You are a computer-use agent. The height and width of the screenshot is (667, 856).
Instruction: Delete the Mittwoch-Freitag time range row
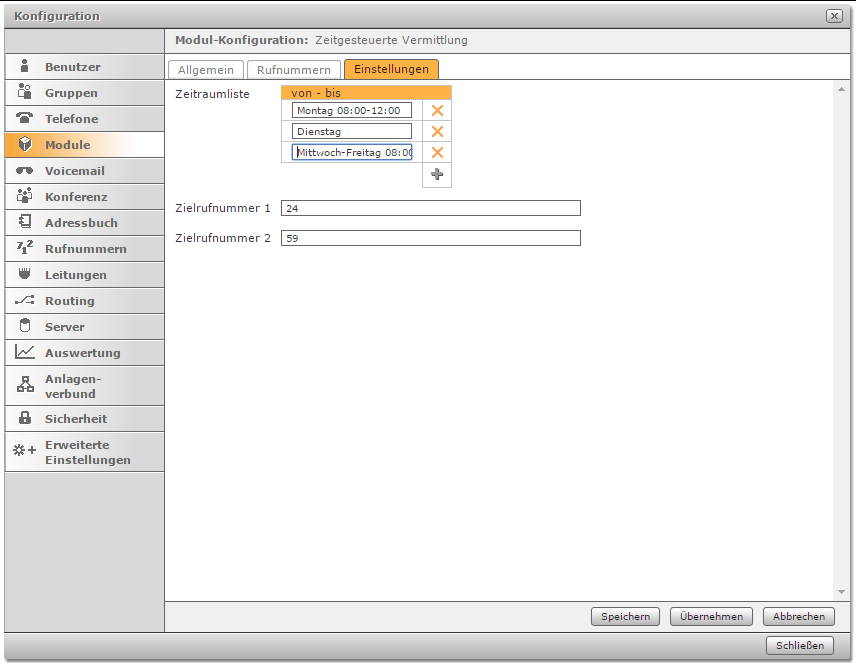point(437,152)
